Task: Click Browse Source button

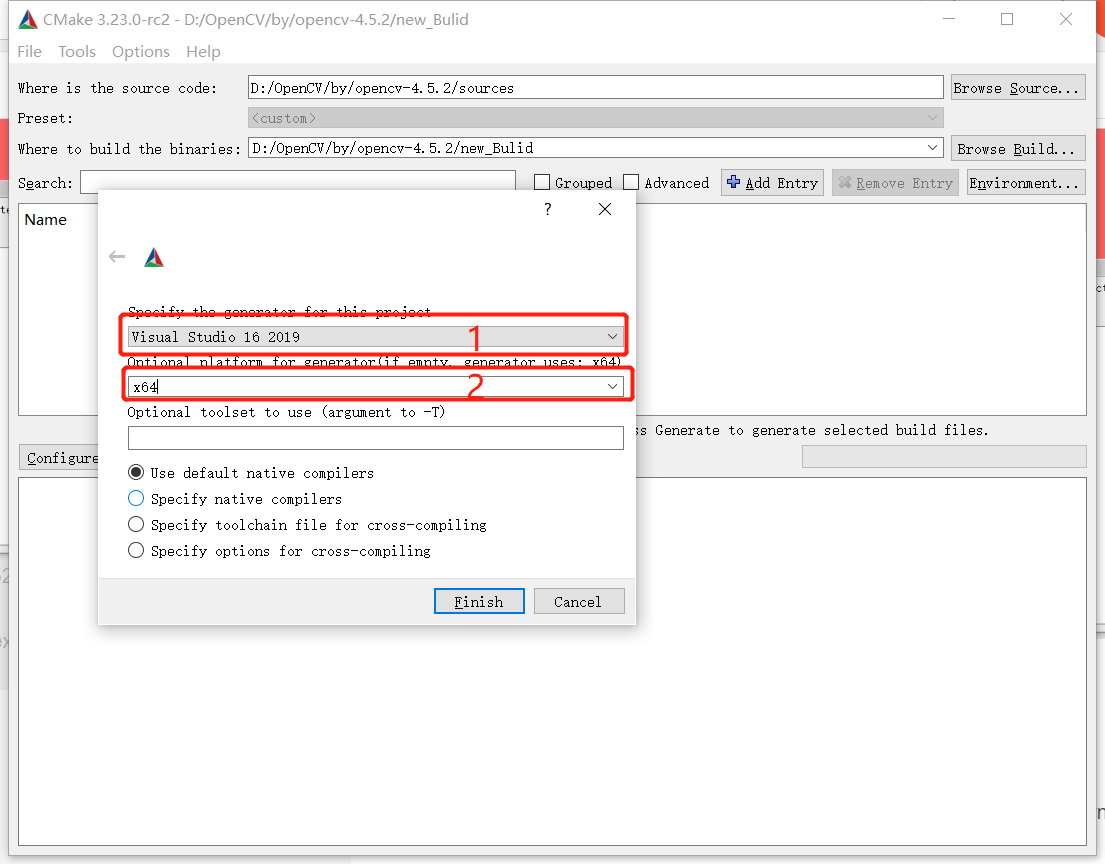Action: coord(1018,88)
